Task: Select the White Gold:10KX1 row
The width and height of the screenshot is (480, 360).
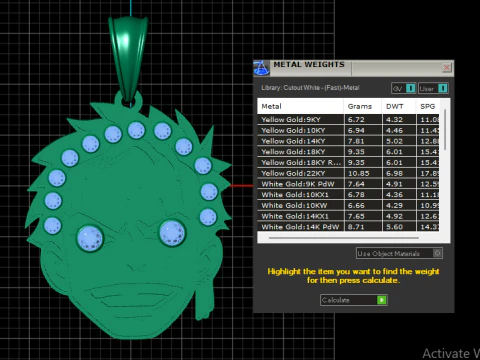Action: pos(348,195)
